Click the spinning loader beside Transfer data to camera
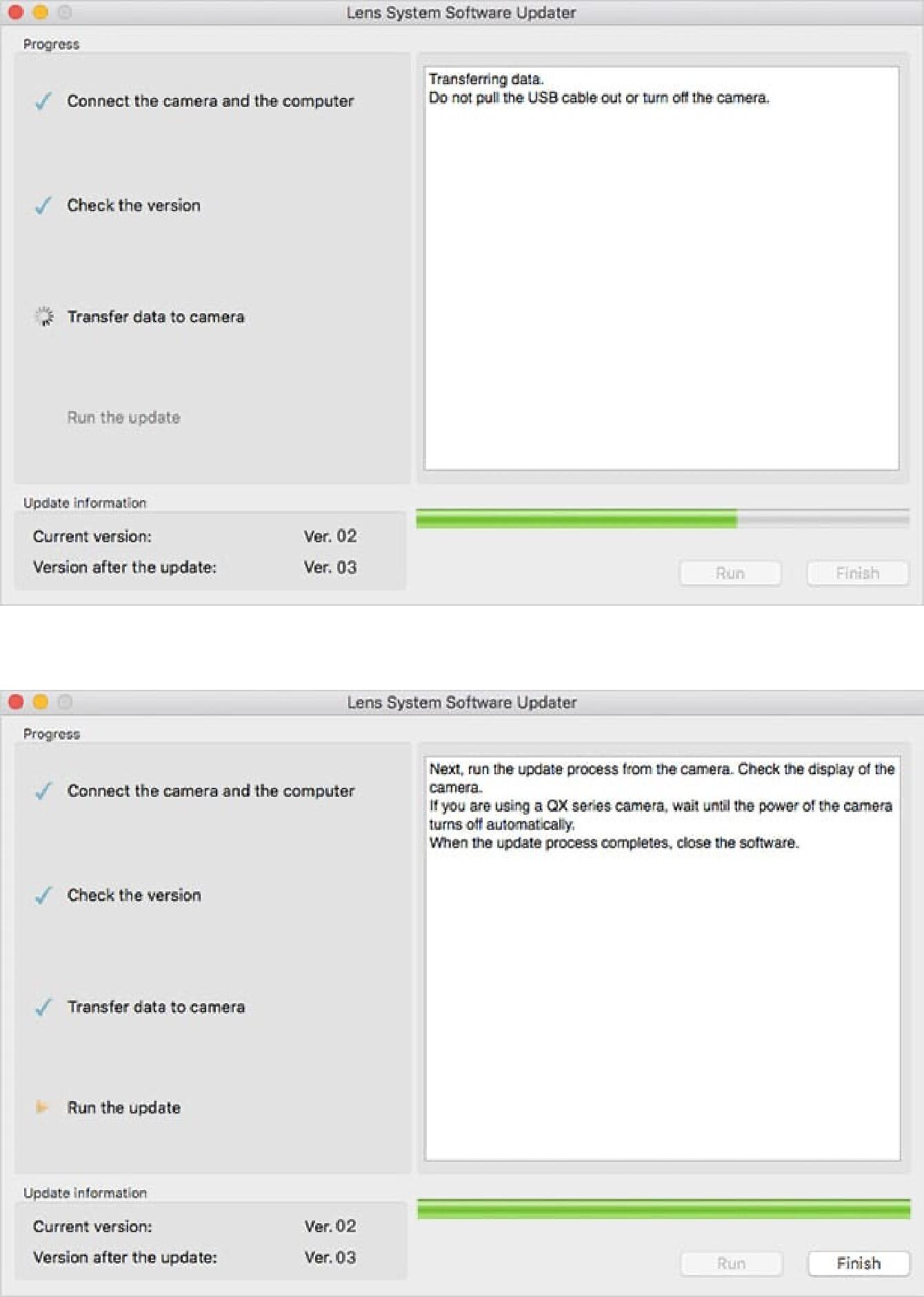924x1297 pixels. pos(43,317)
